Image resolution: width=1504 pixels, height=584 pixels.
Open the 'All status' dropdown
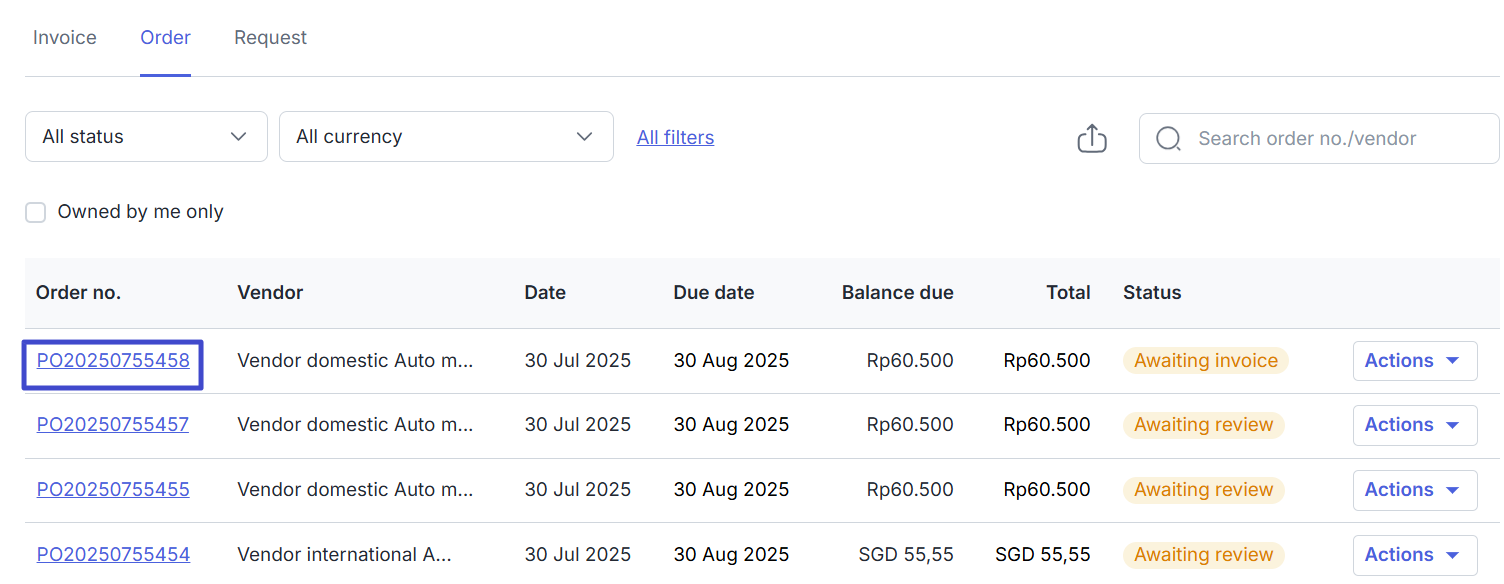point(146,137)
